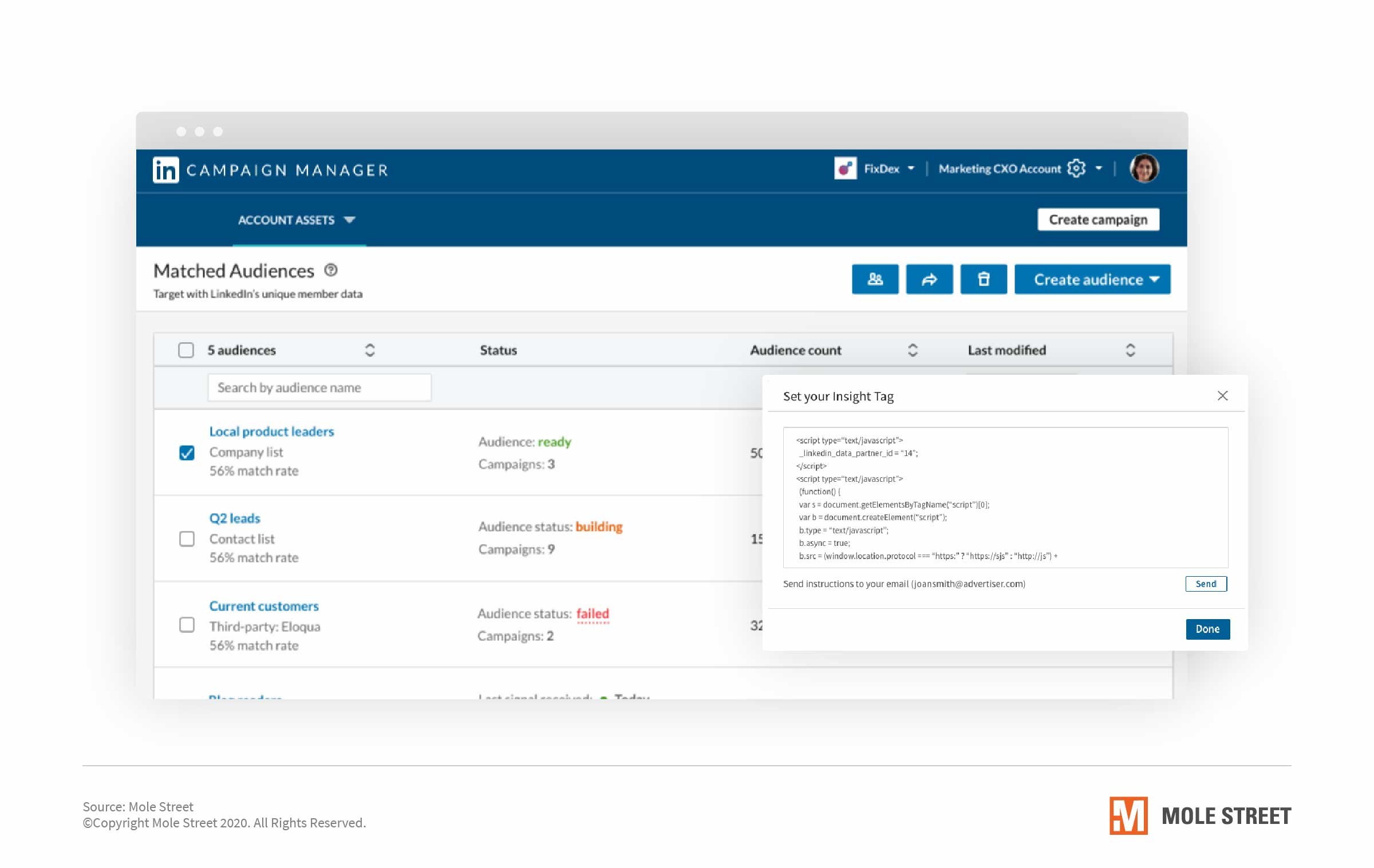
Task: Click the audience people icon button
Action: [875, 279]
